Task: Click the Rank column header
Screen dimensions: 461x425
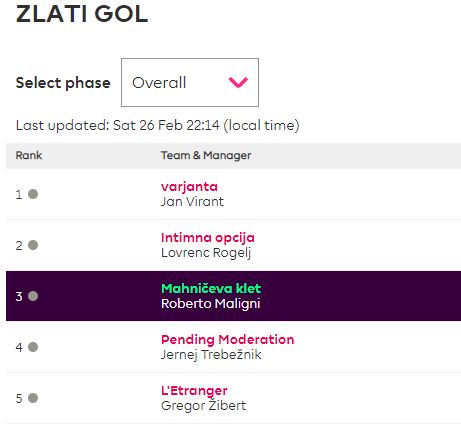Action: point(29,155)
